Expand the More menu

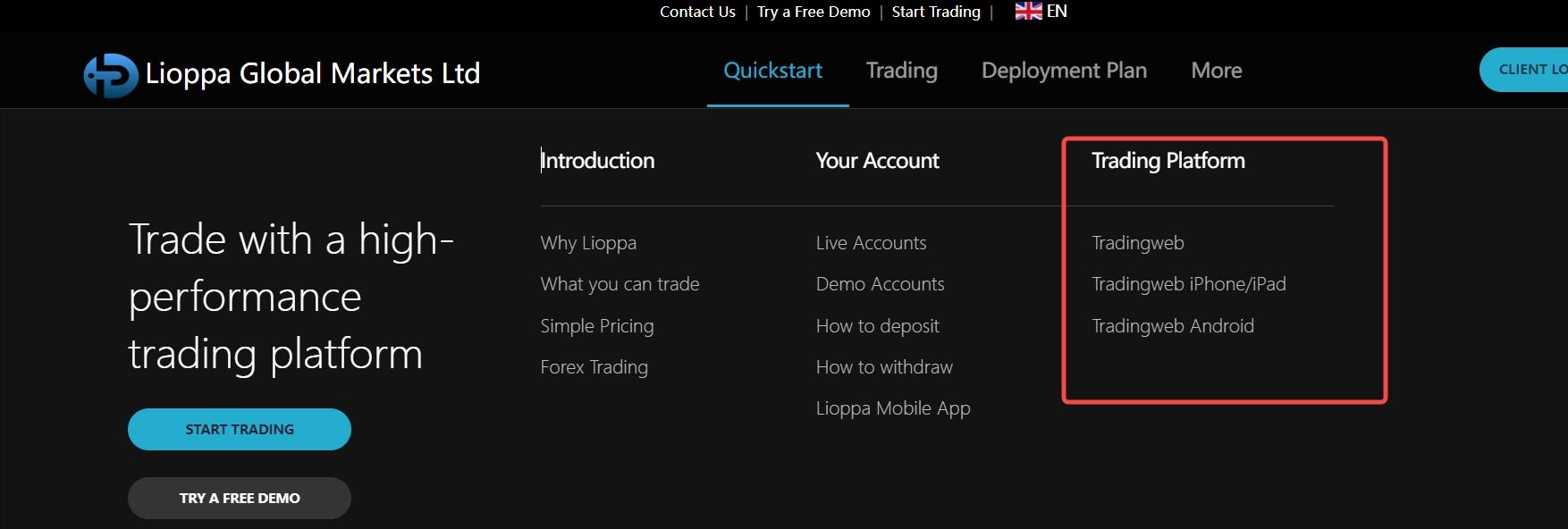coord(1217,71)
